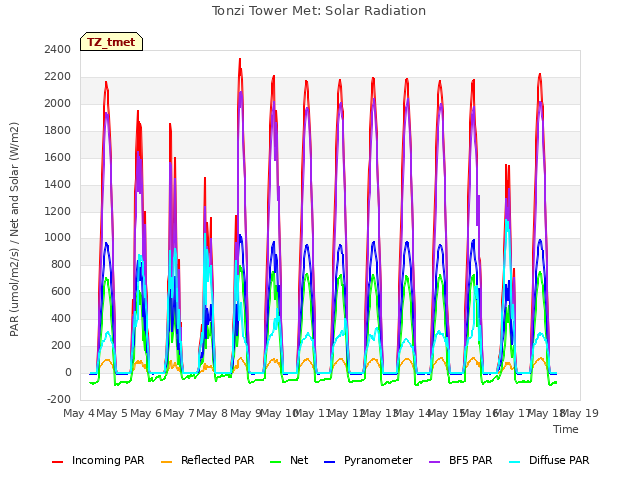
Task: Select the Reflected PAR legend label
Action: (x=218, y=460)
